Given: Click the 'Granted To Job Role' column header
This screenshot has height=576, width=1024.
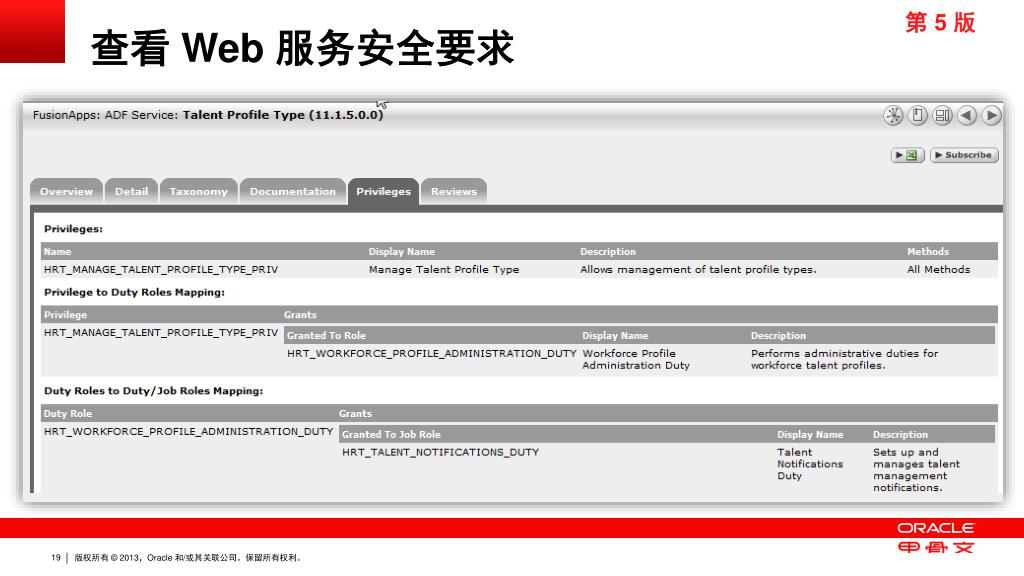Looking at the screenshot, I should coord(391,434).
